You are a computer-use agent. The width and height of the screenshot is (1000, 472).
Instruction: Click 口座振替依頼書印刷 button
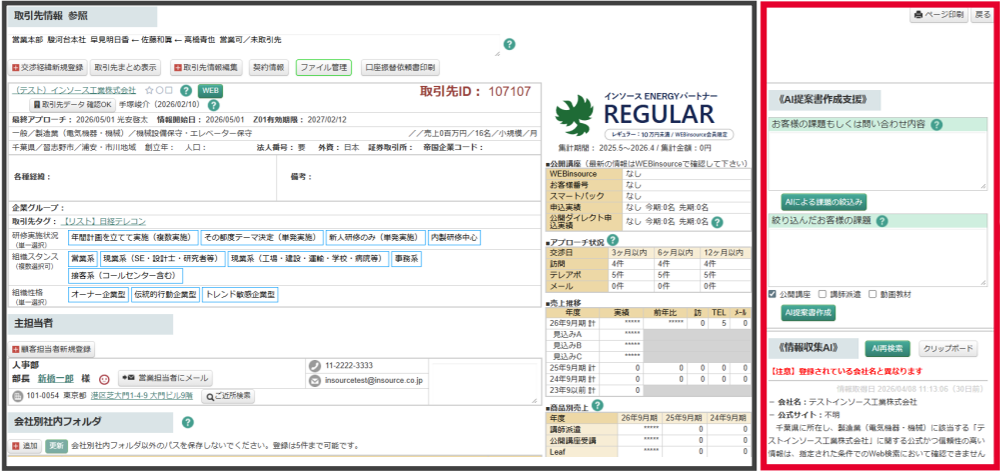[400, 67]
